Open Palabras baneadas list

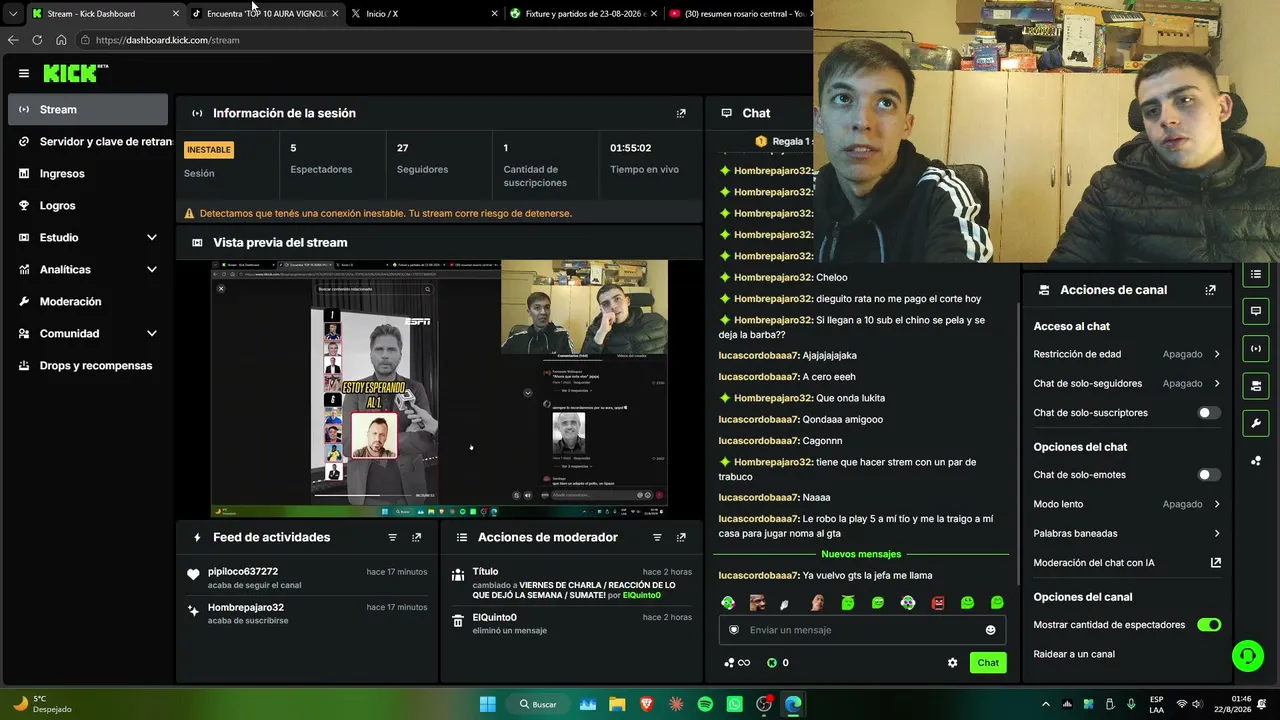[1127, 533]
